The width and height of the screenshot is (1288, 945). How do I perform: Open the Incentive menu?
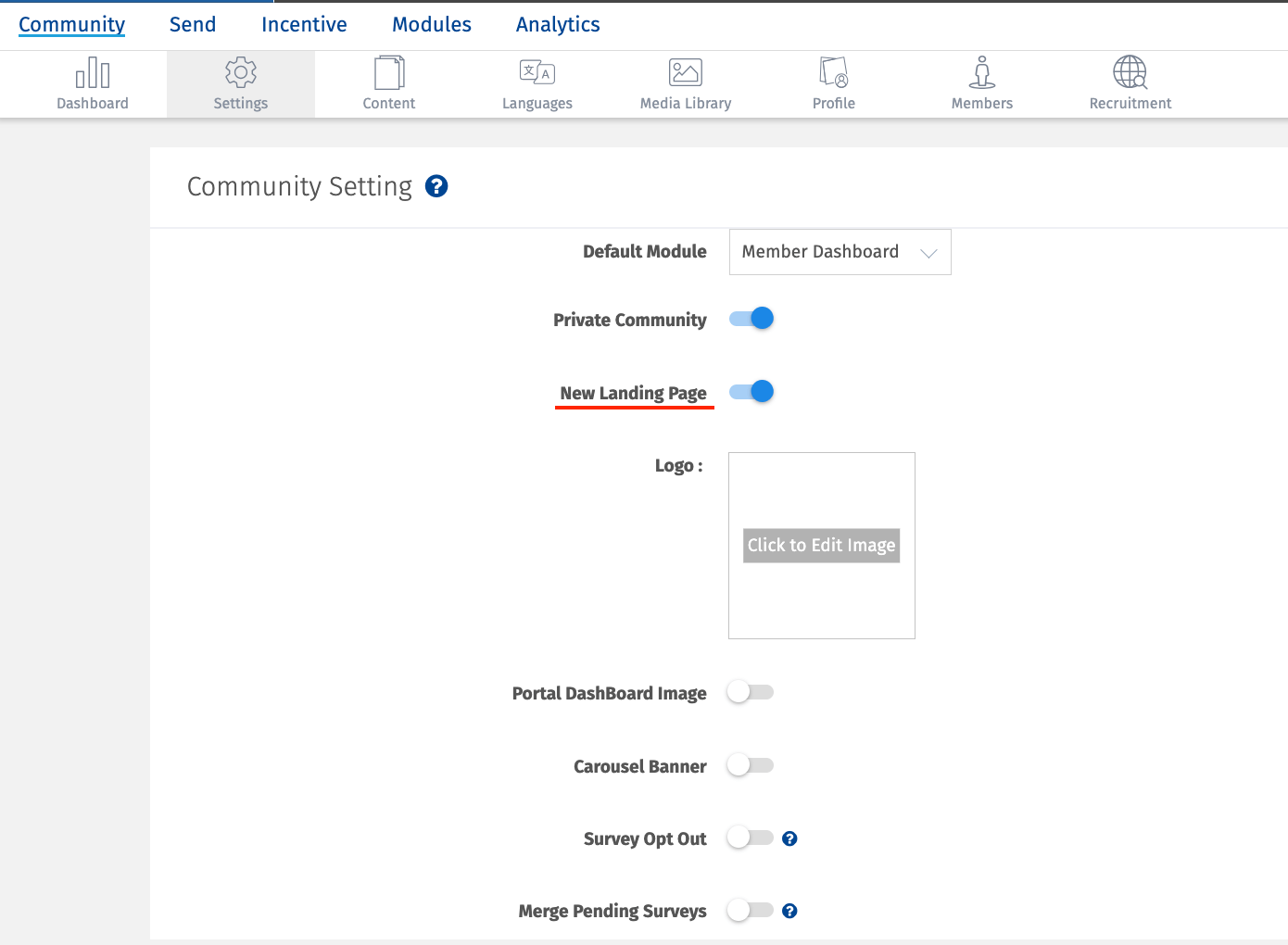pos(304,24)
